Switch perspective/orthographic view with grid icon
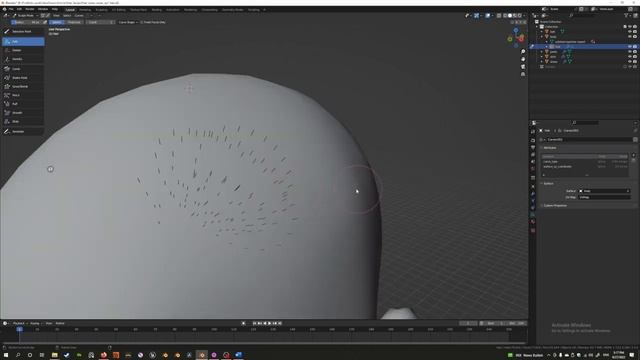Viewport: 640px width, 360px height. pos(523,74)
